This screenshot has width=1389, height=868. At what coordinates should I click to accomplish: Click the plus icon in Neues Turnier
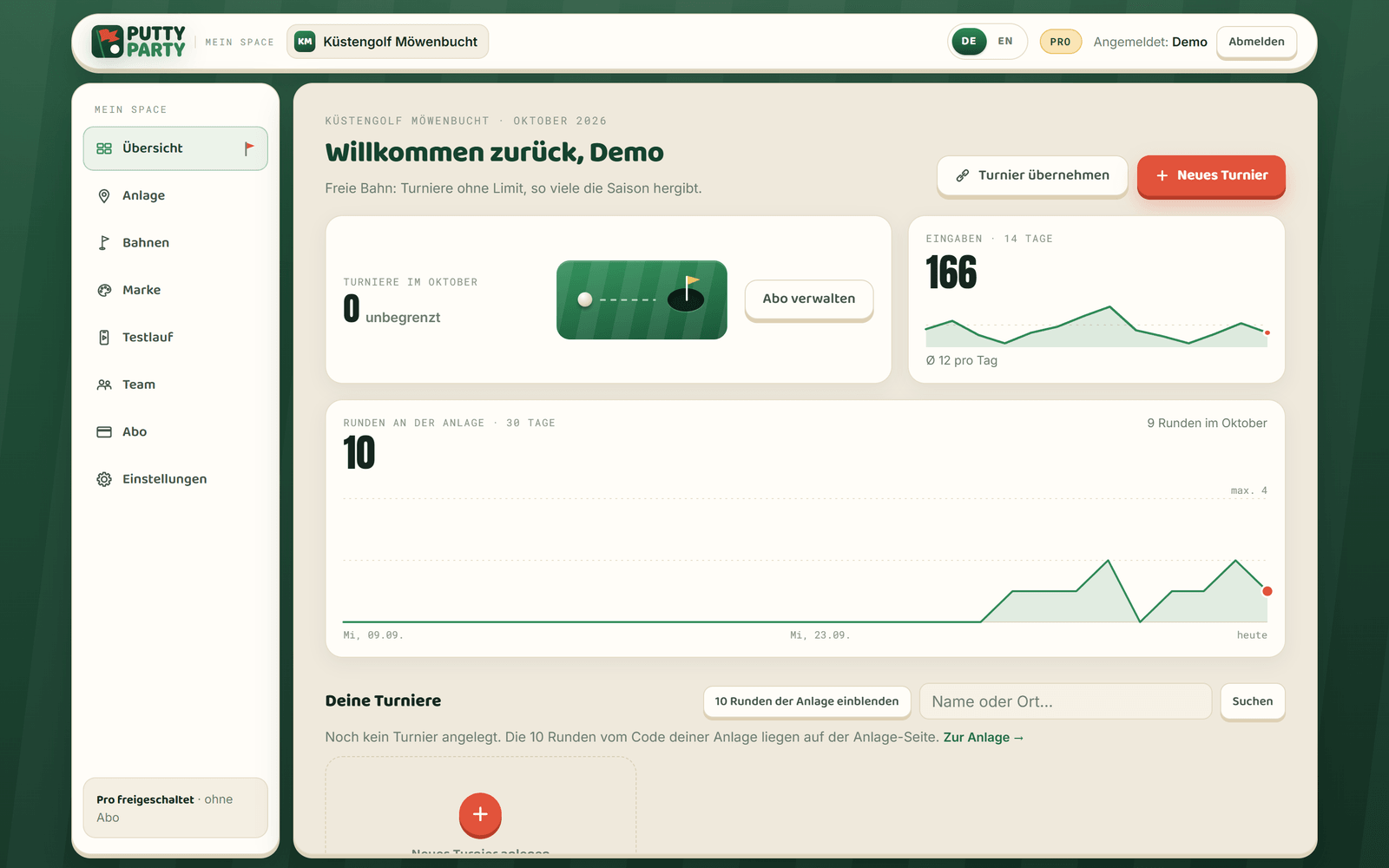click(1162, 175)
